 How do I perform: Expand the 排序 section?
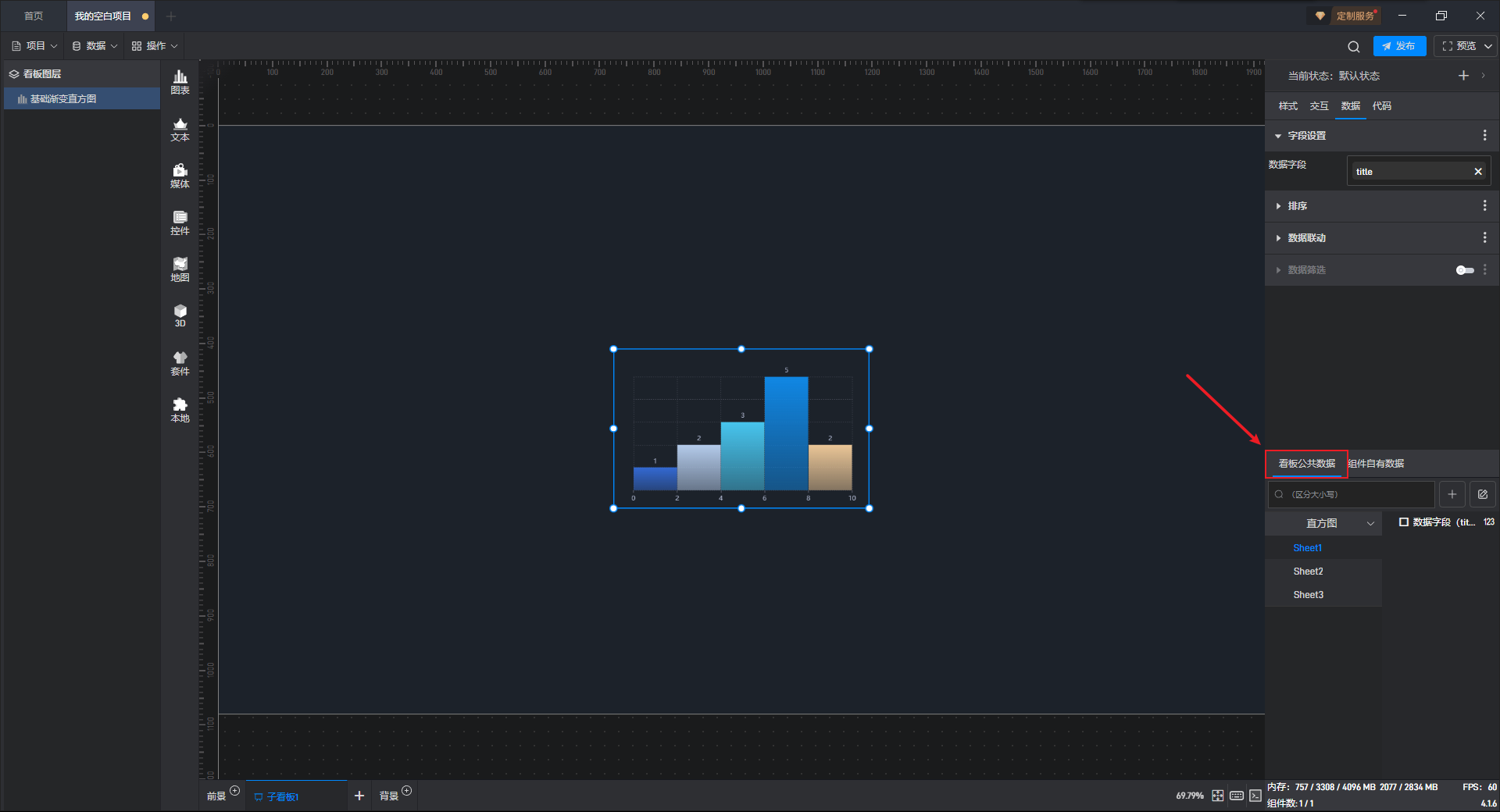(1278, 206)
